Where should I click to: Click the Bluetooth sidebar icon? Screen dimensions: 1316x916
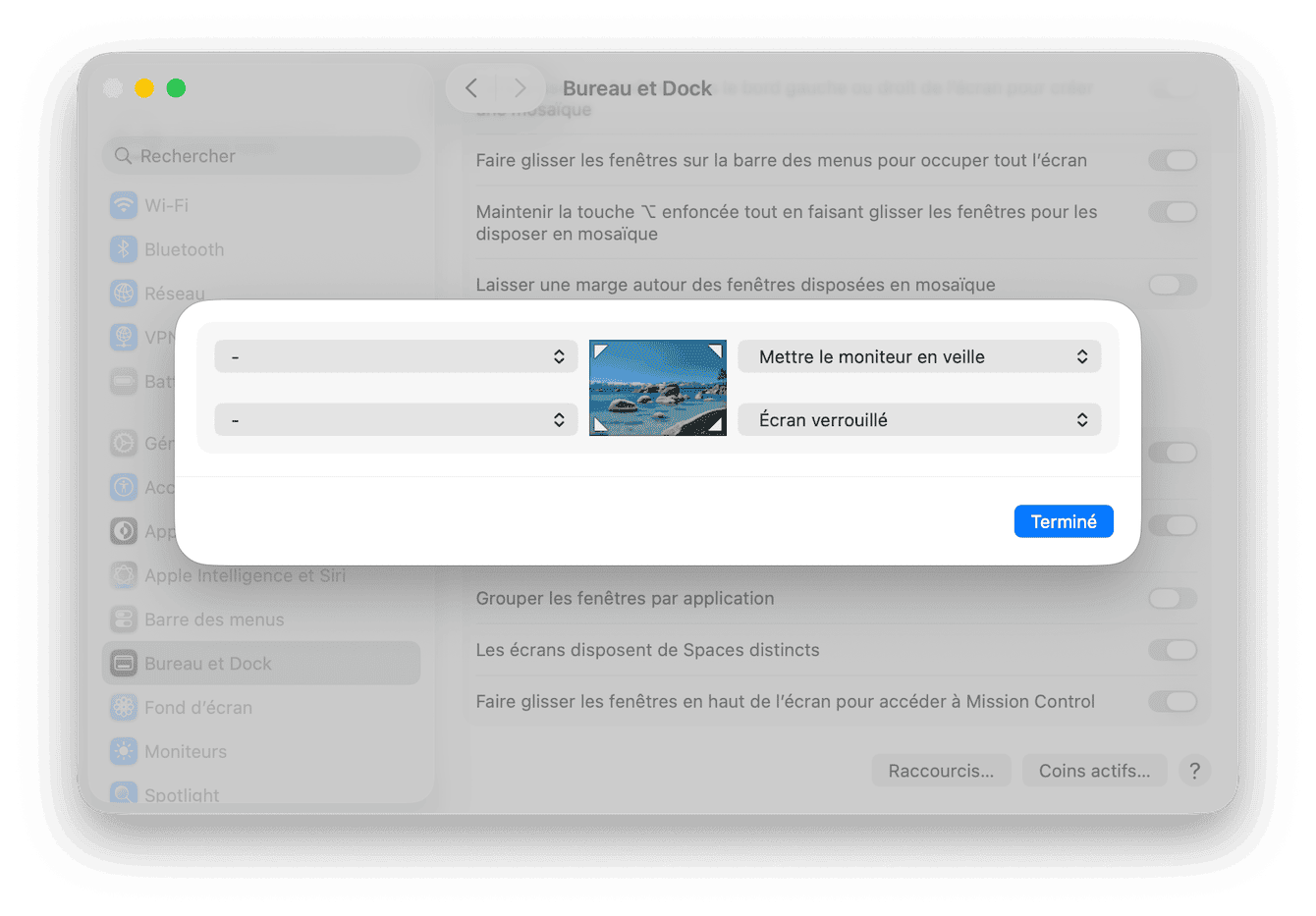pos(124,249)
